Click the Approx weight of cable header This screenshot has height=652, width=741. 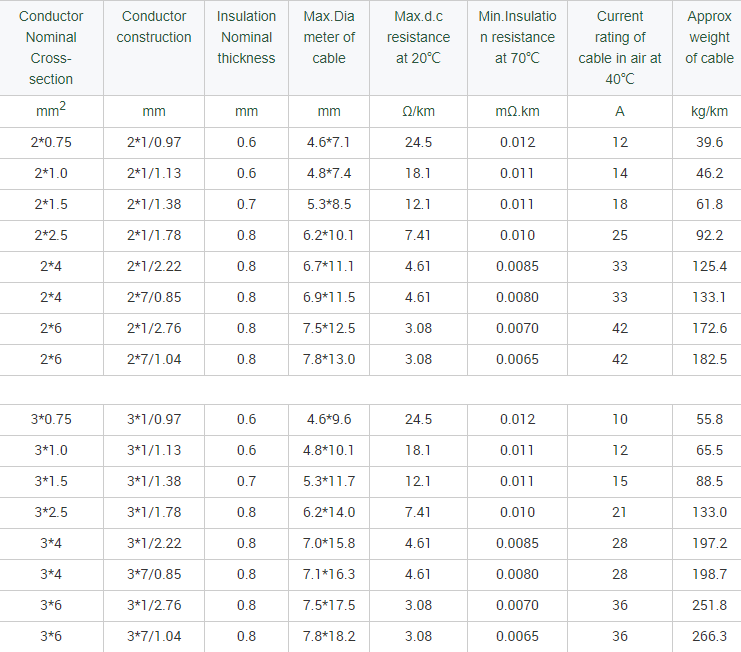[709, 37]
